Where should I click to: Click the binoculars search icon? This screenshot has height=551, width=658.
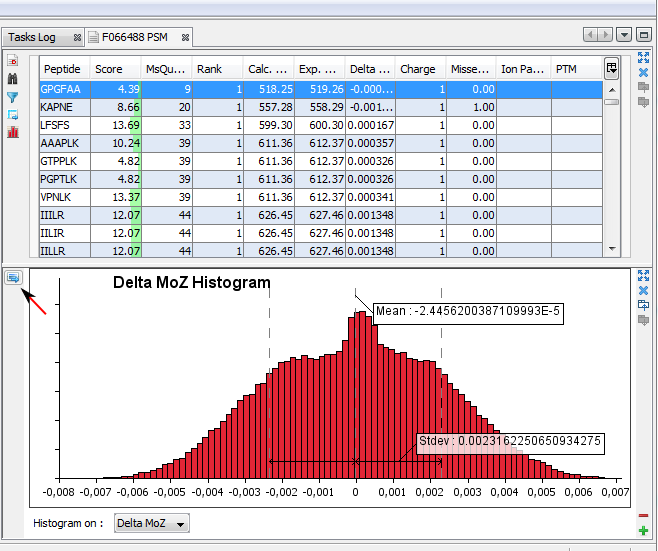pos(13,78)
